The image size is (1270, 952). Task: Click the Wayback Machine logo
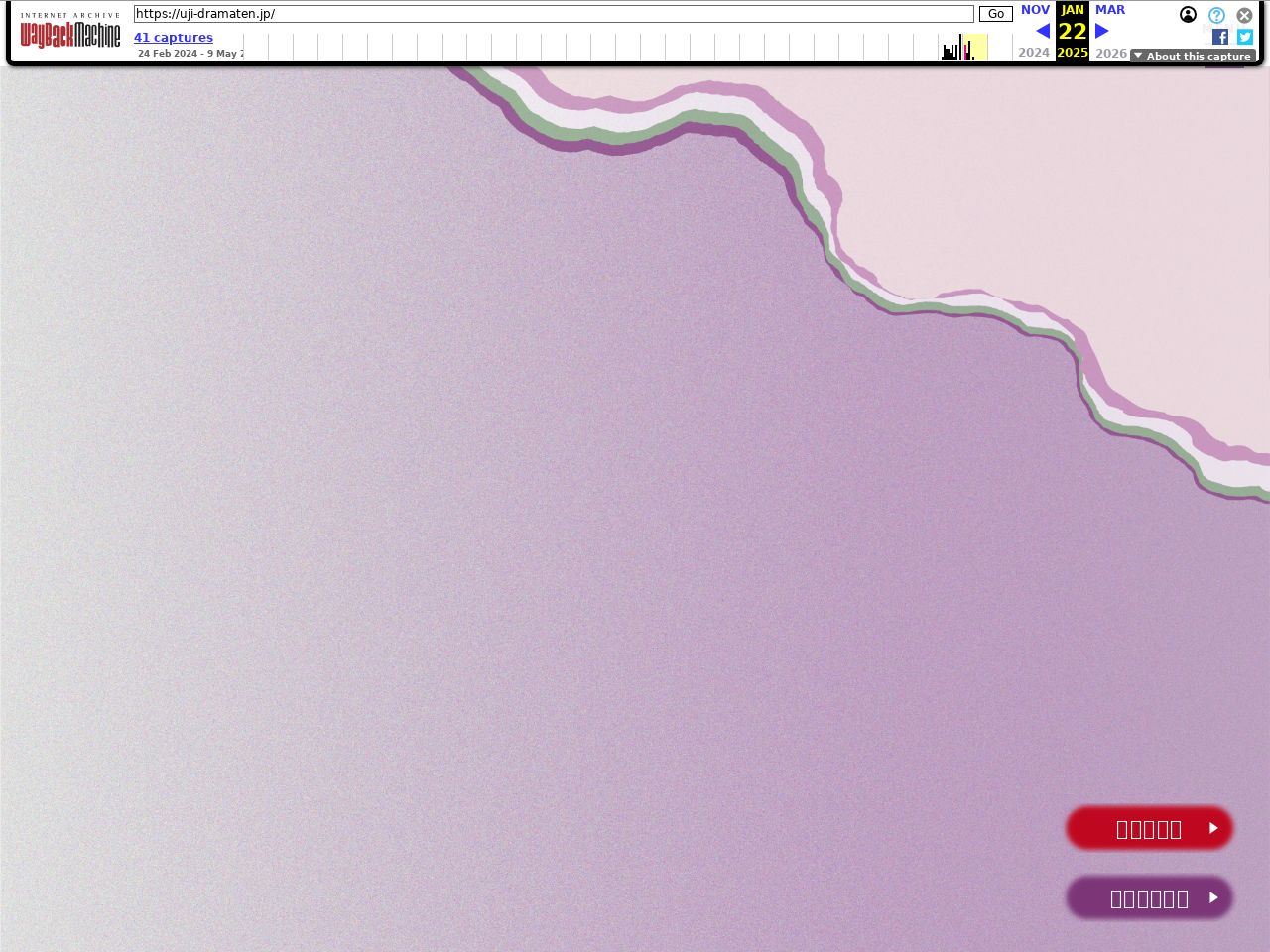click(70, 35)
